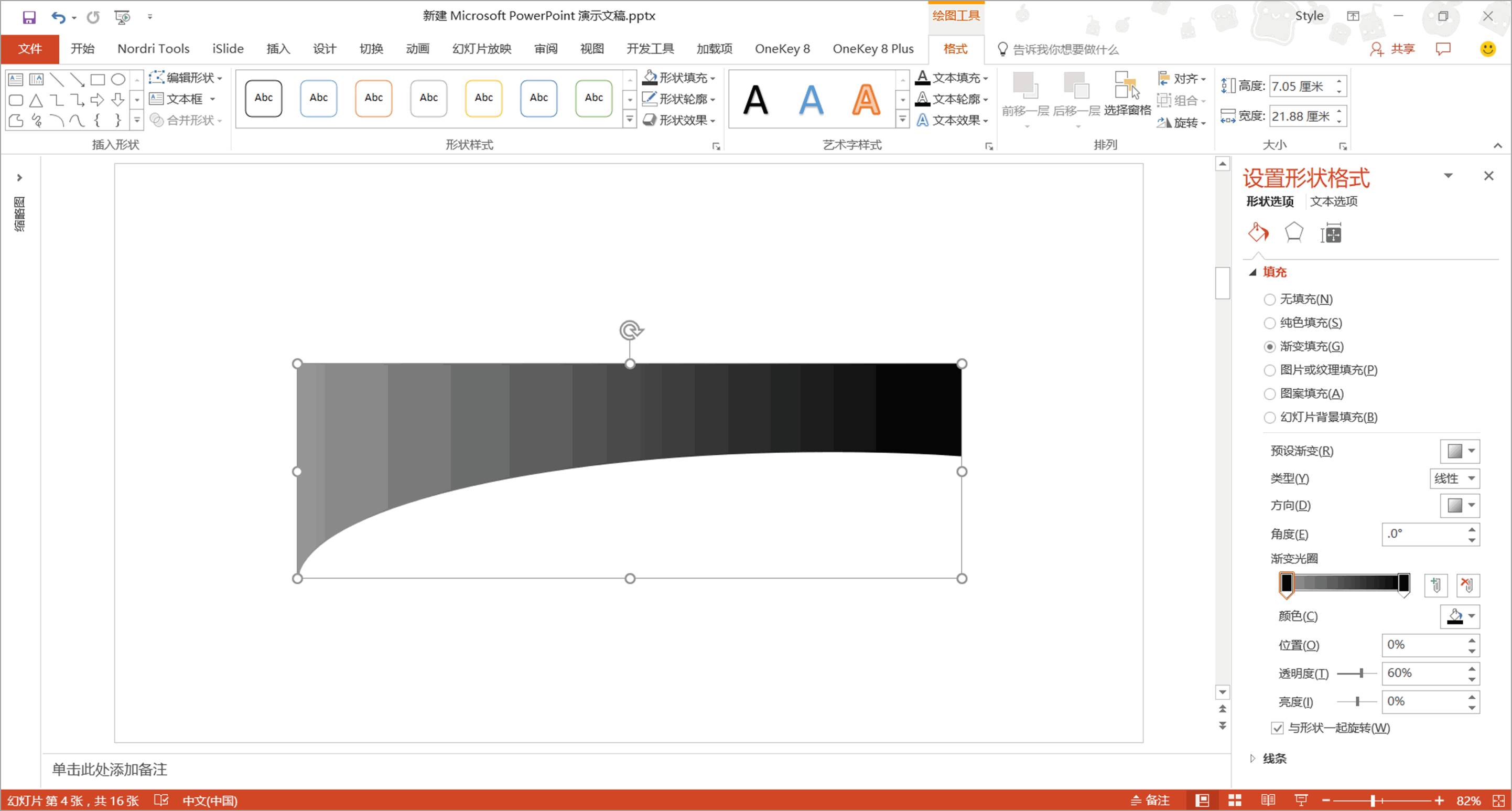Open the Effects pentagon icon tab
The height and width of the screenshot is (811, 1512).
(1294, 233)
